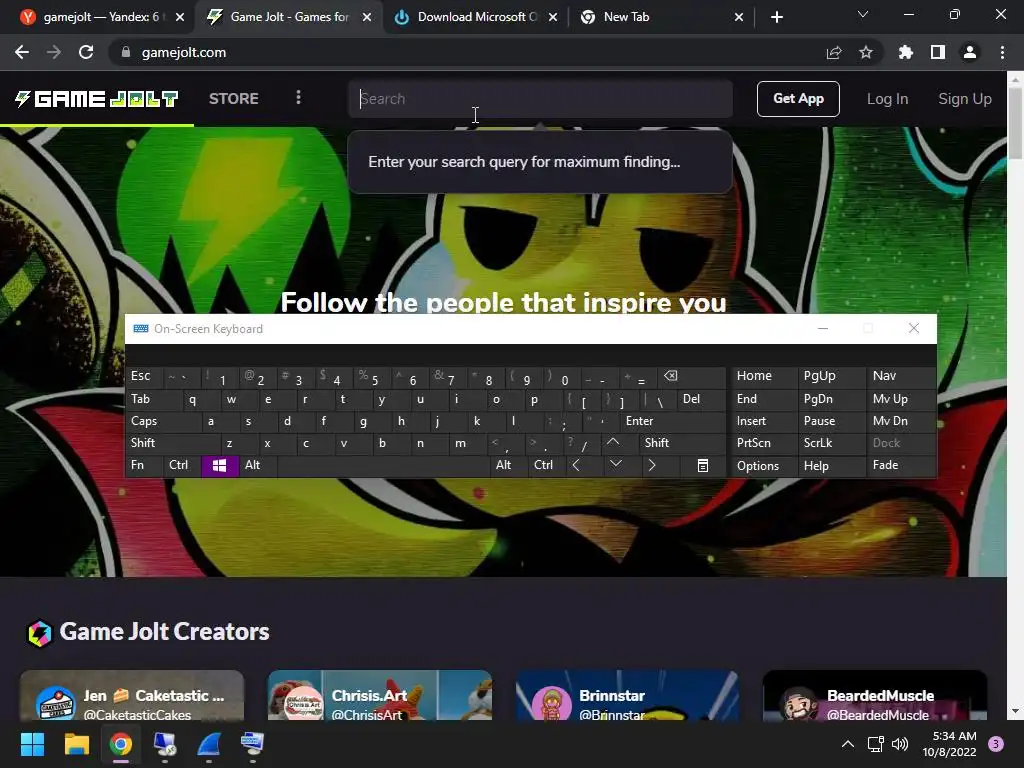Open the STORE page

click(x=234, y=99)
